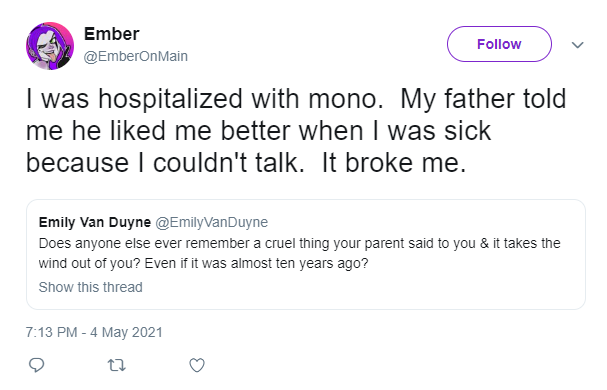Retweet this tweet using the arrows icon
The image size is (607, 390).
[117, 365]
